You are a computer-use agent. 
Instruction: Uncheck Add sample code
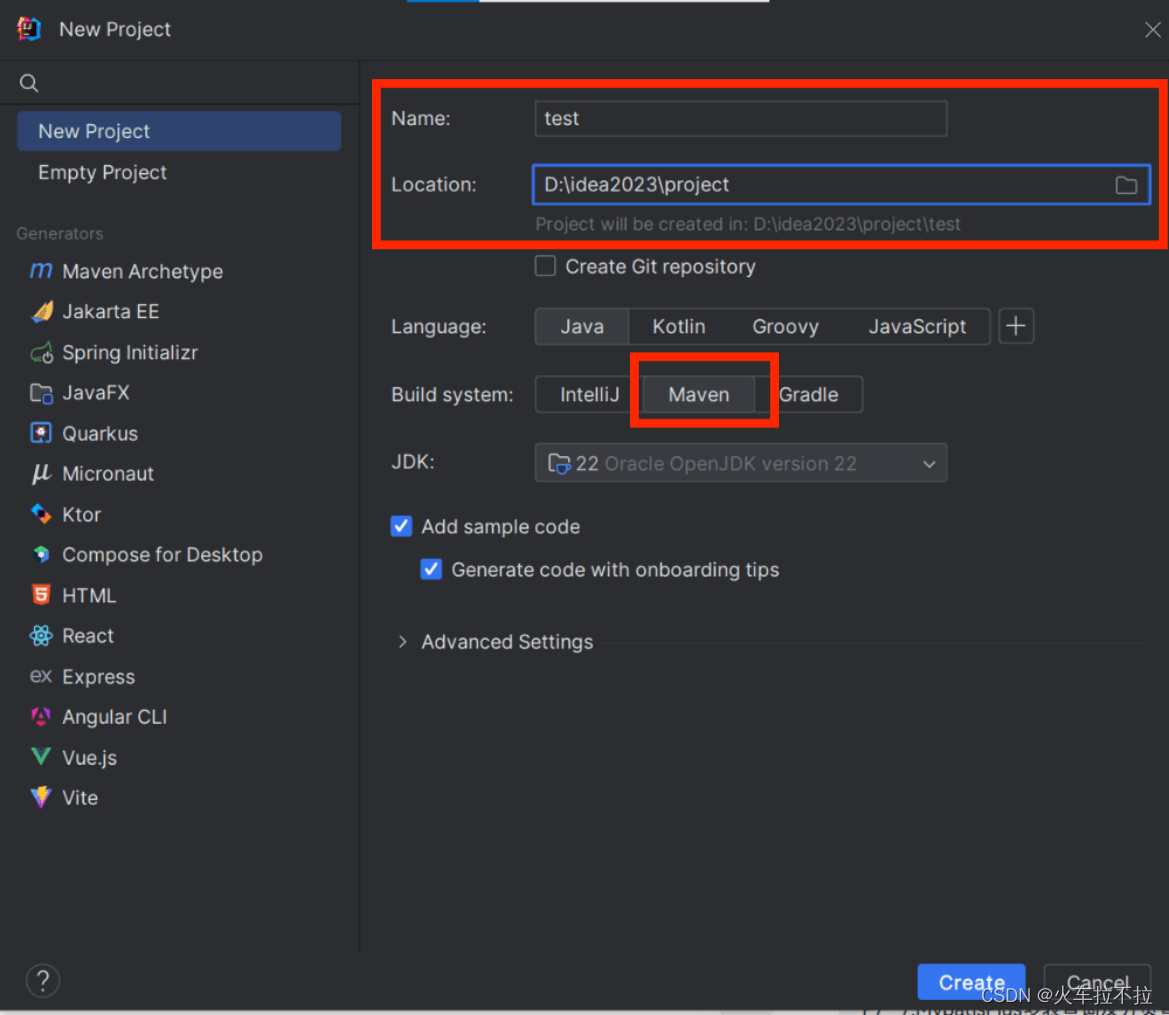[x=401, y=526]
